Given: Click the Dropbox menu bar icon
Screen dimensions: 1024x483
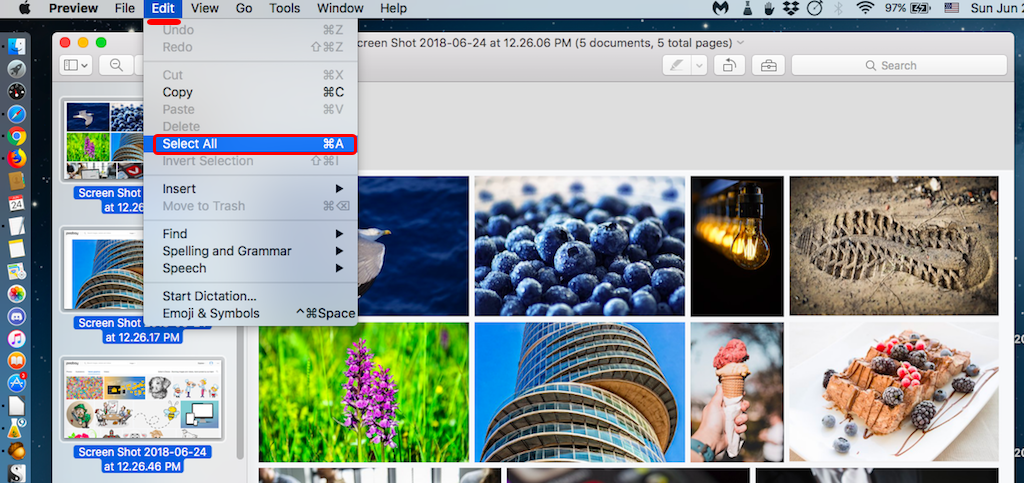Looking at the screenshot, I should pos(791,8).
